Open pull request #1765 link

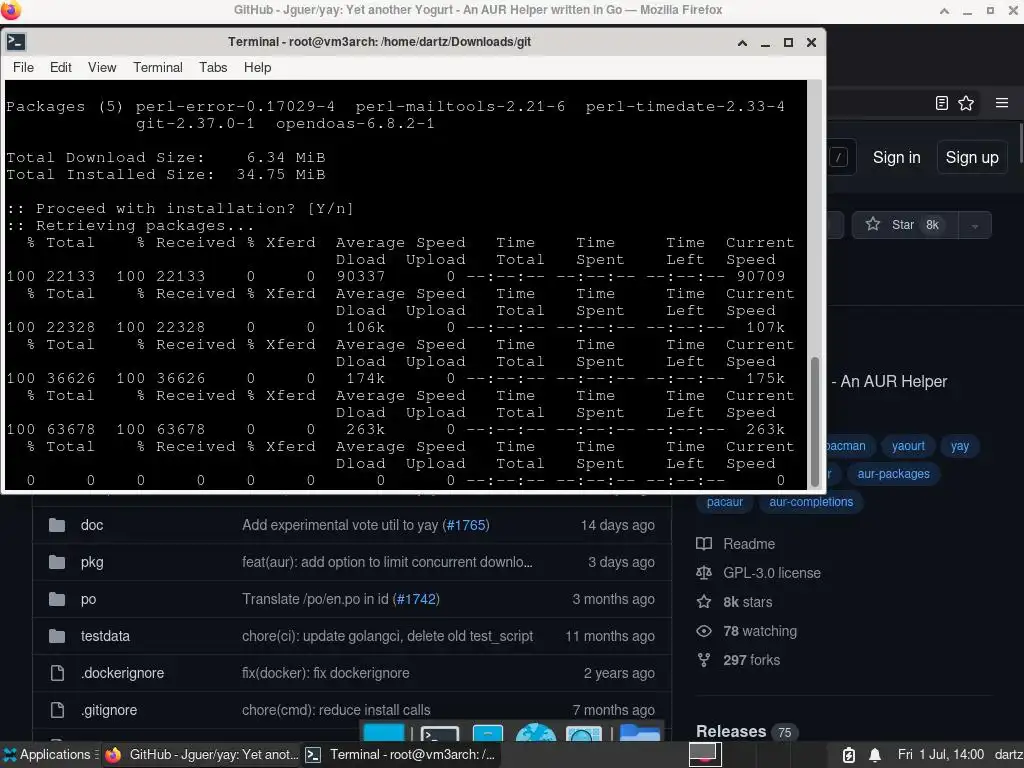coord(466,525)
